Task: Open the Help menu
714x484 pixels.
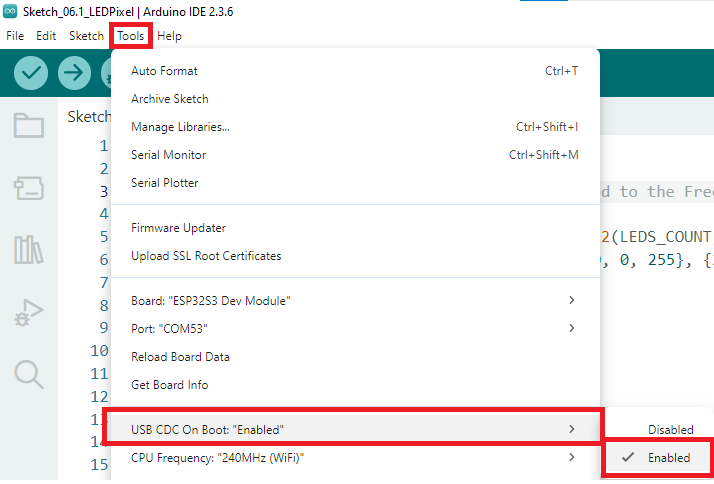Action: tap(170, 35)
